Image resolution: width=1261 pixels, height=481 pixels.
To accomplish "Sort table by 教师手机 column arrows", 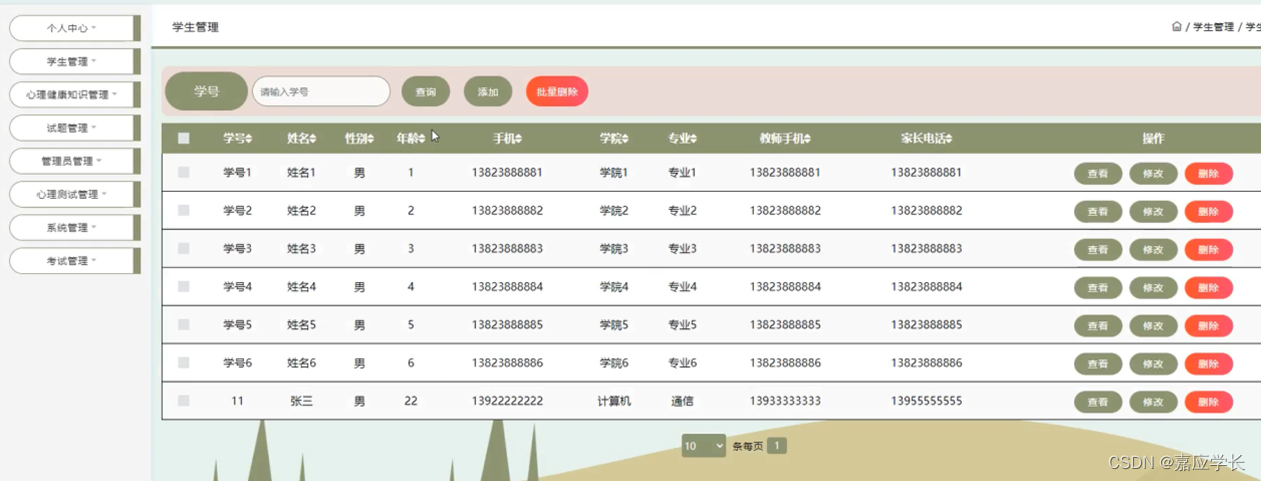I will pyautogui.click(x=806, y=139).
